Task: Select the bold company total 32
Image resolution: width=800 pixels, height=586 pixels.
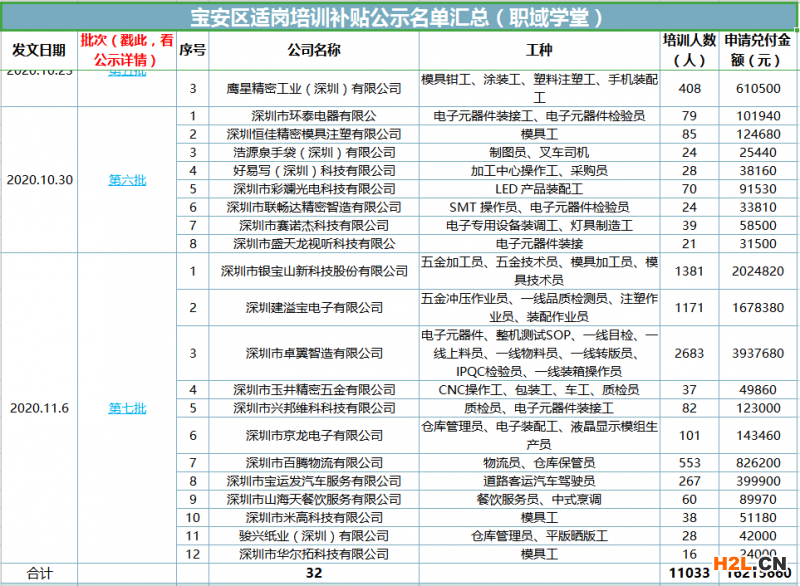Action: click(x=314, y=573)
